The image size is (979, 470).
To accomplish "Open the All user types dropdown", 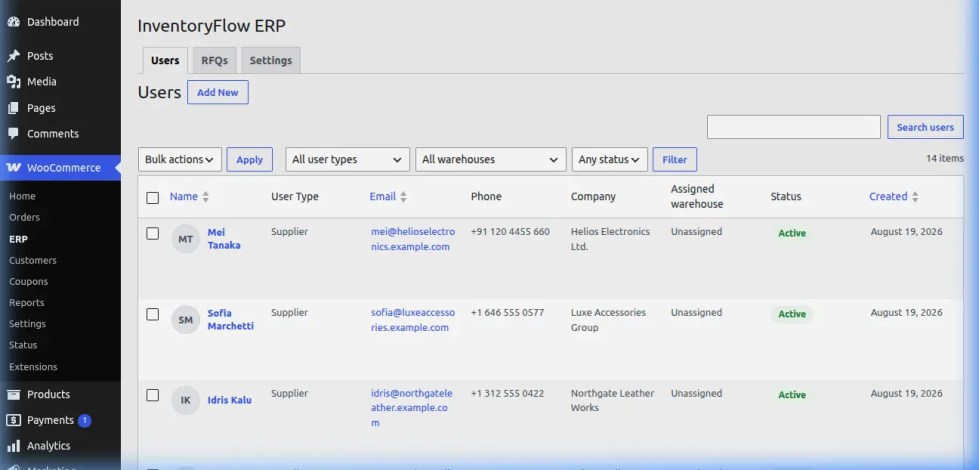I will tap(347, 159).
